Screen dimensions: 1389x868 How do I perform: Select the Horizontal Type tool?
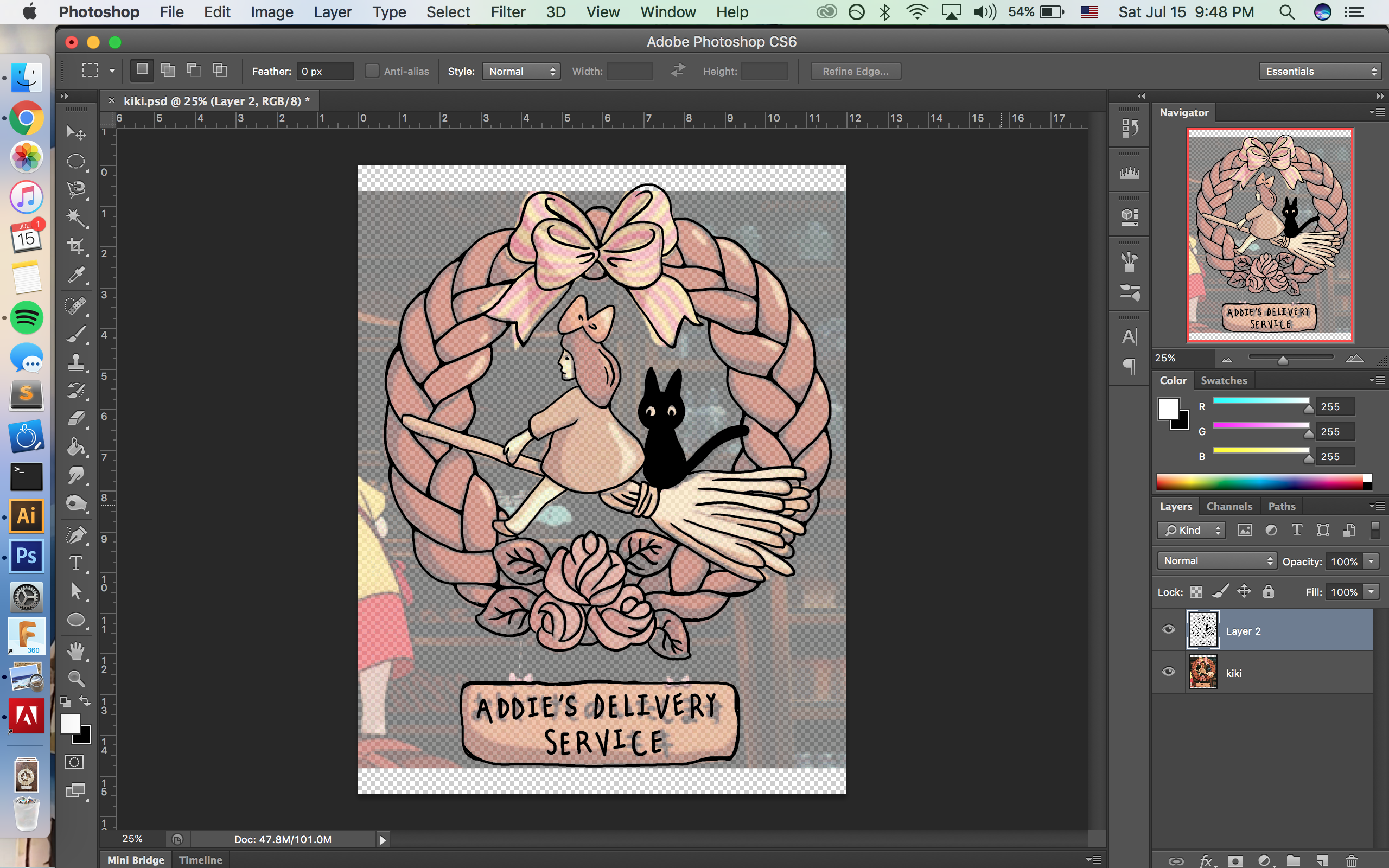(x=76, y=563)
